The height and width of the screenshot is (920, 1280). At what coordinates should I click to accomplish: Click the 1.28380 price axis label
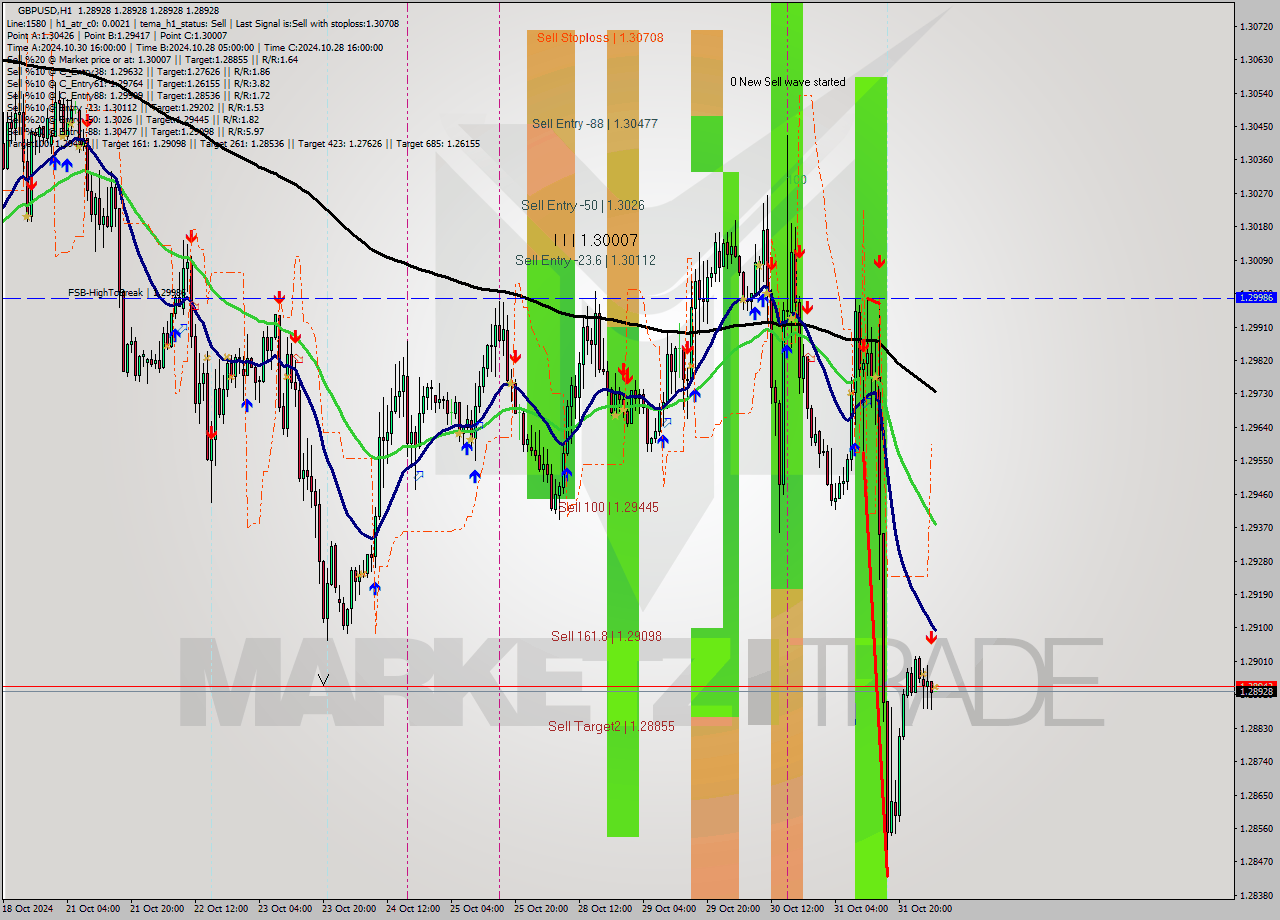tap(1256, 896)
